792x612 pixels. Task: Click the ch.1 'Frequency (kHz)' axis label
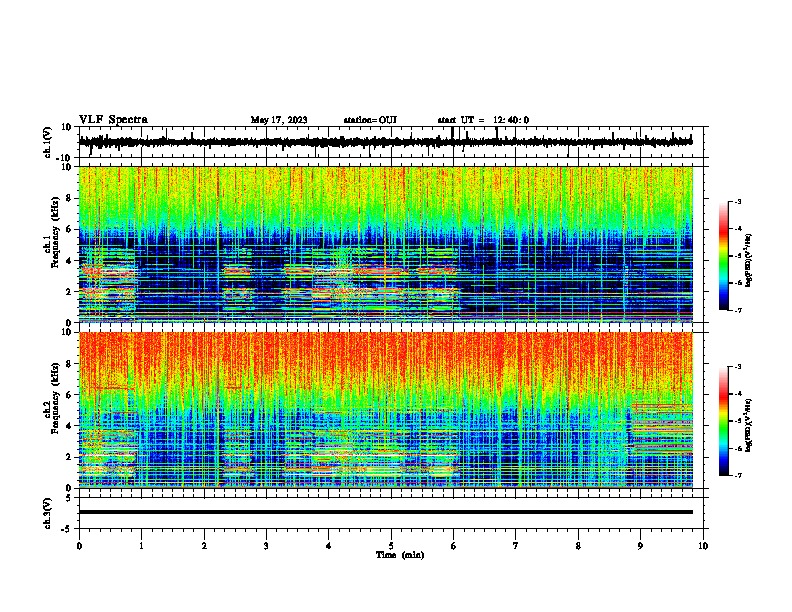(55, 230)
